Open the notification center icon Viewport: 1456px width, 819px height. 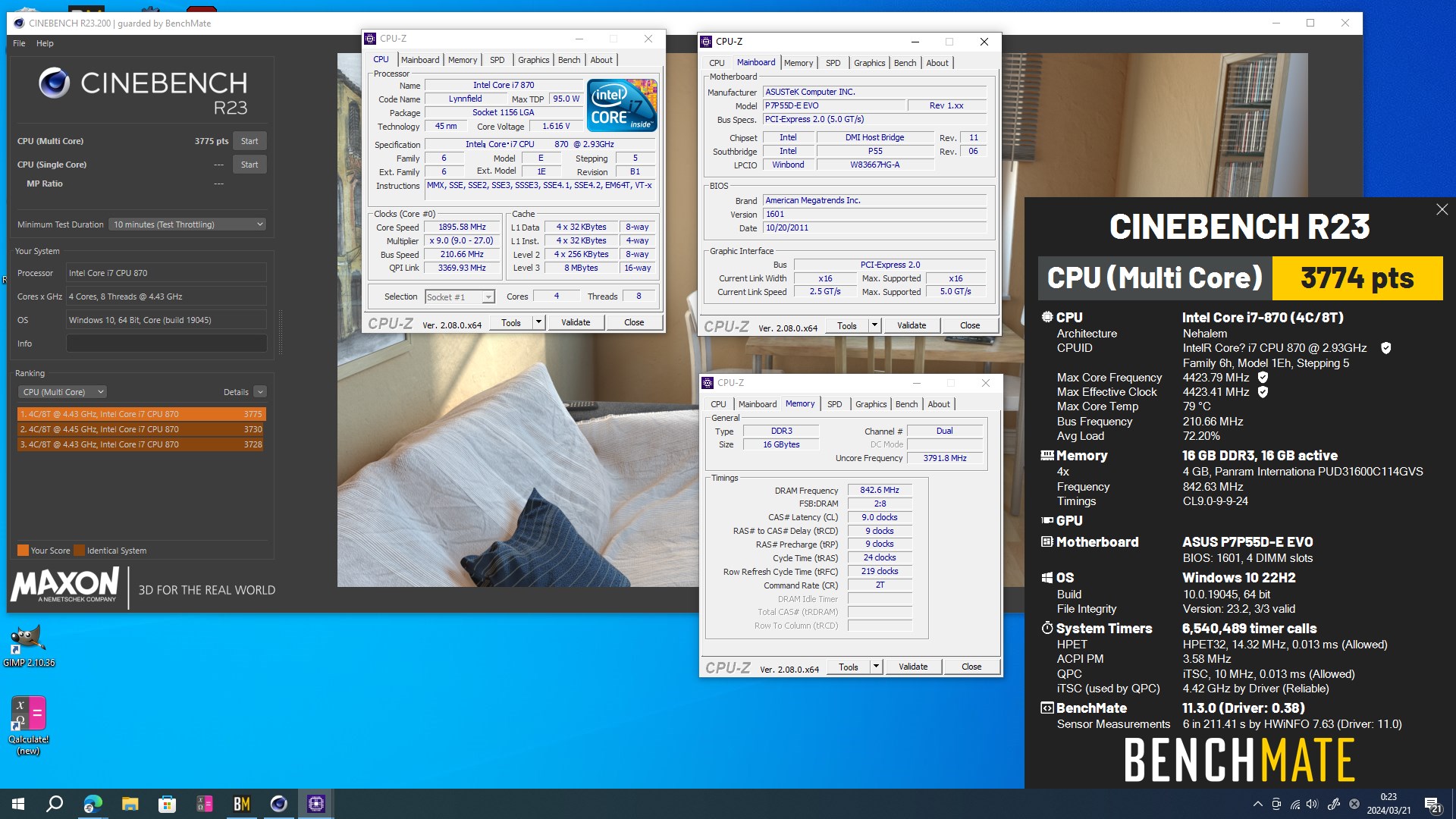coord(1432,805)
